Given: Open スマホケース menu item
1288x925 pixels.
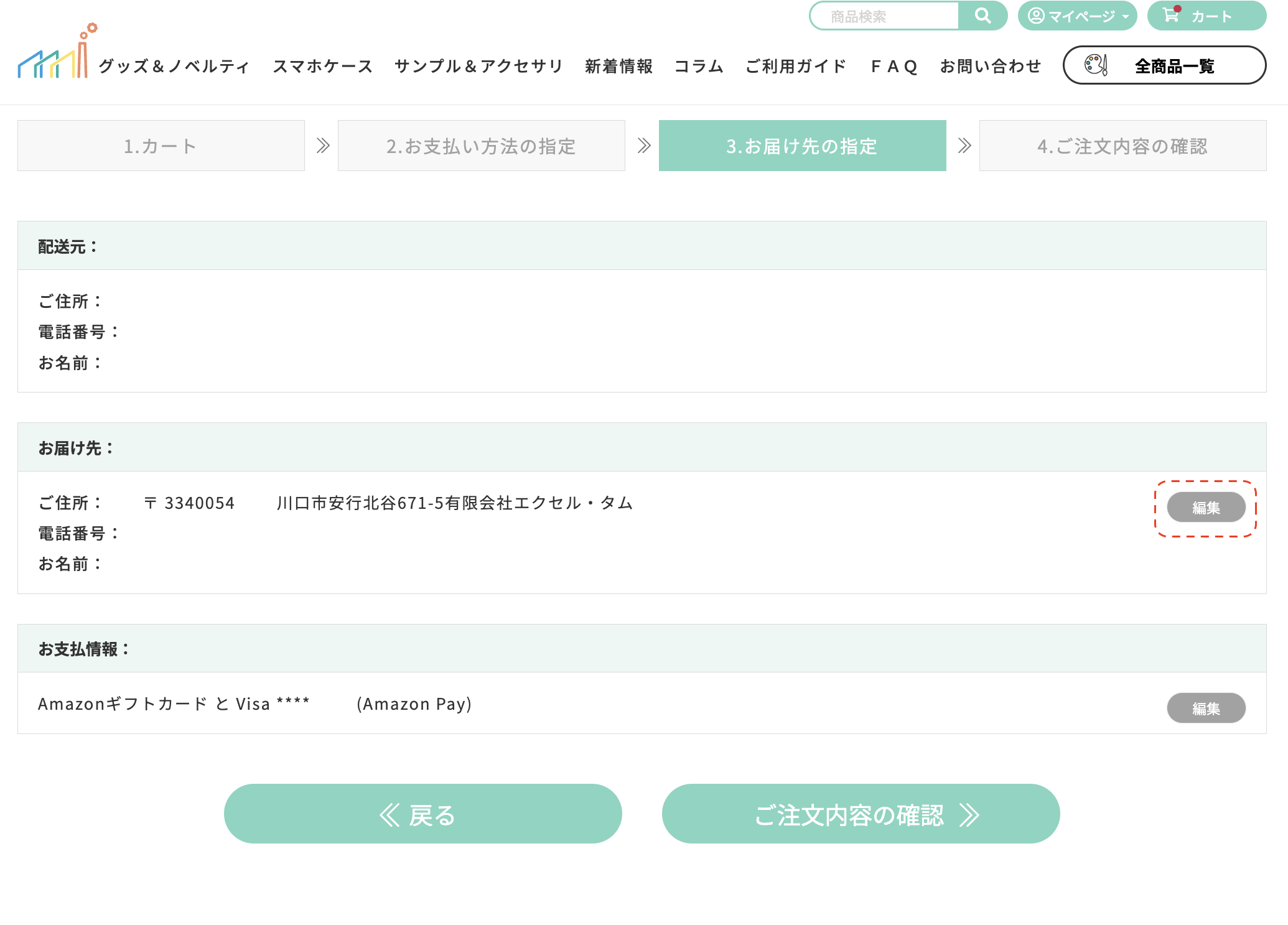Looking at the screenshot, I should (322, 66).
